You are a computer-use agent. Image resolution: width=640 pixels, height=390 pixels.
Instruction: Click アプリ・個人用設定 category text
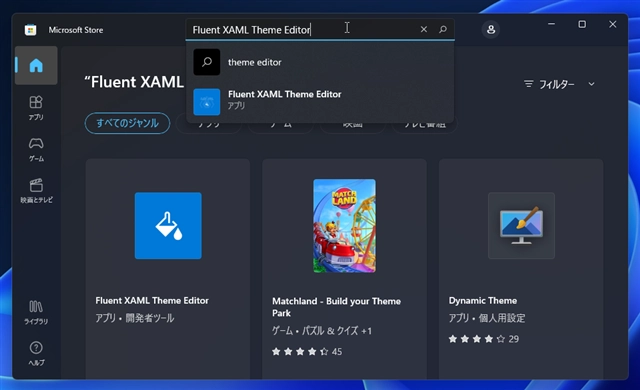[487, 318]
